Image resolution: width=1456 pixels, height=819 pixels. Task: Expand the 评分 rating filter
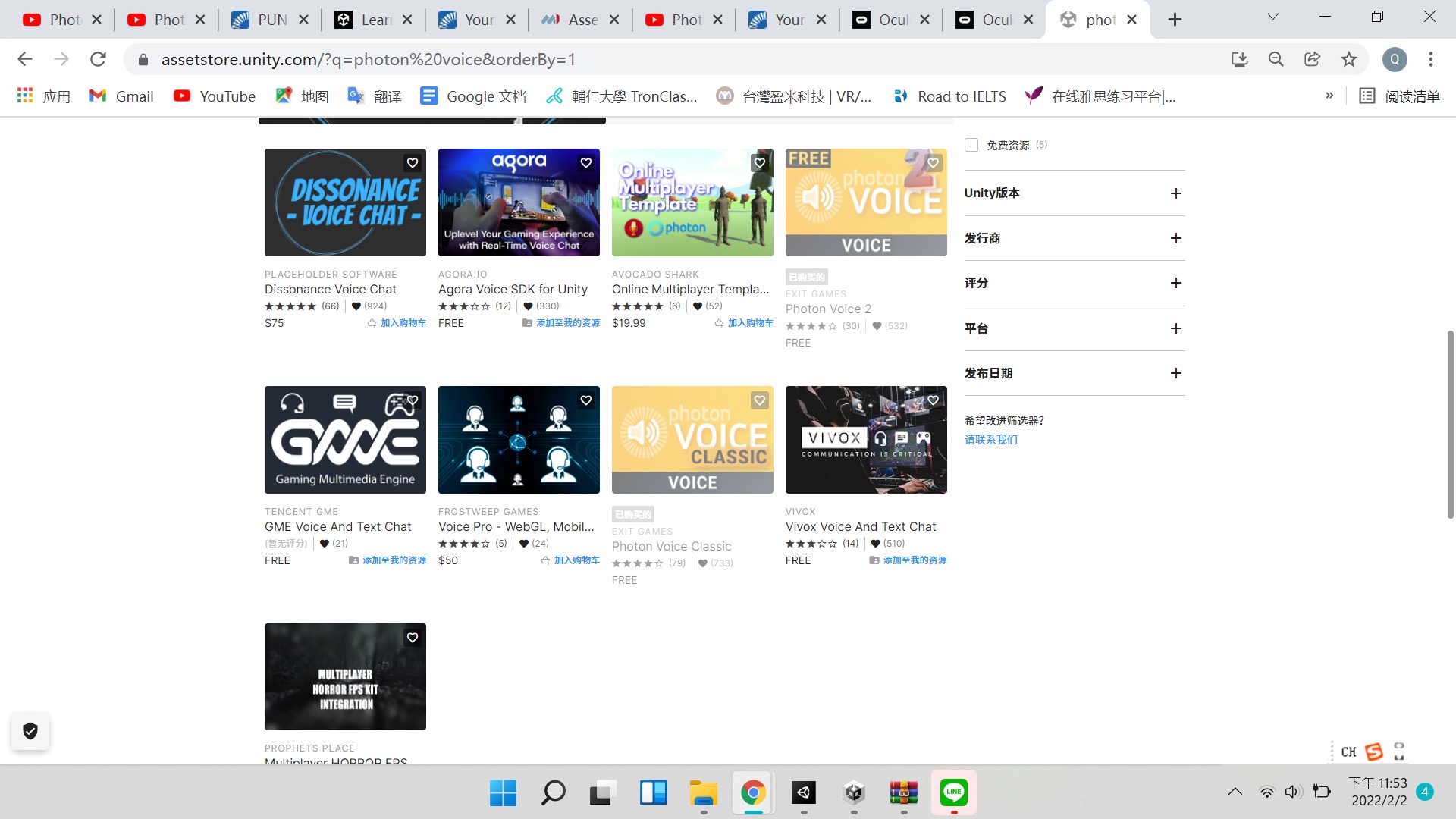pyautogui.click(x=1176, y=283)
